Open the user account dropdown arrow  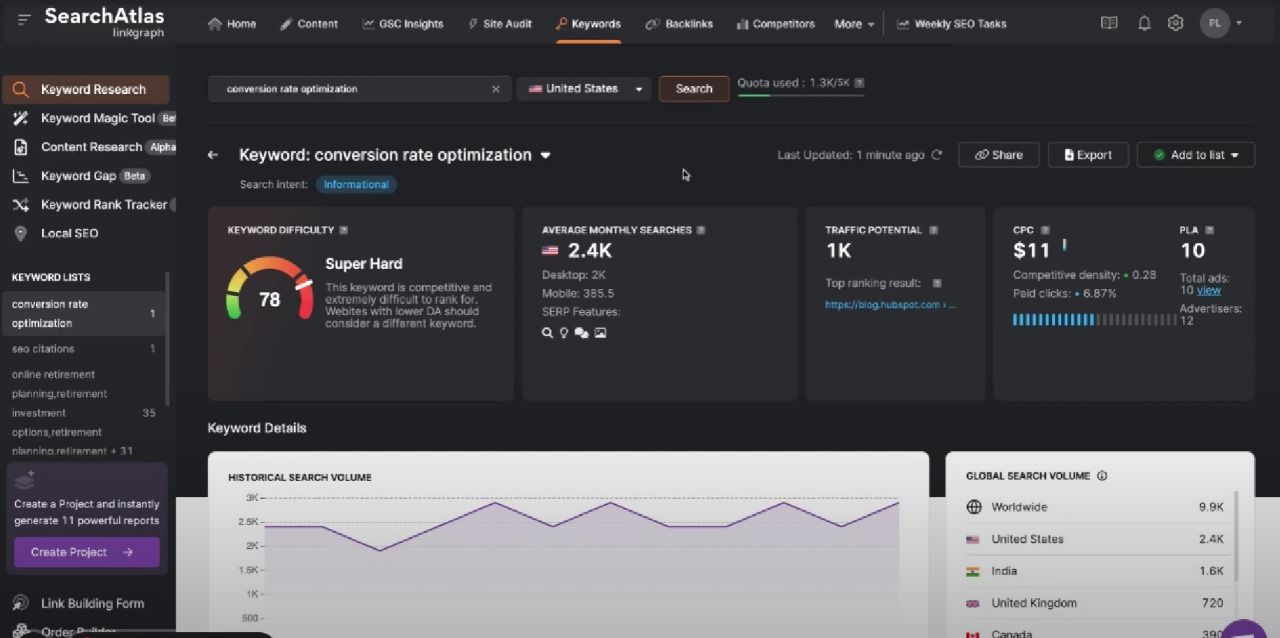1240,23
